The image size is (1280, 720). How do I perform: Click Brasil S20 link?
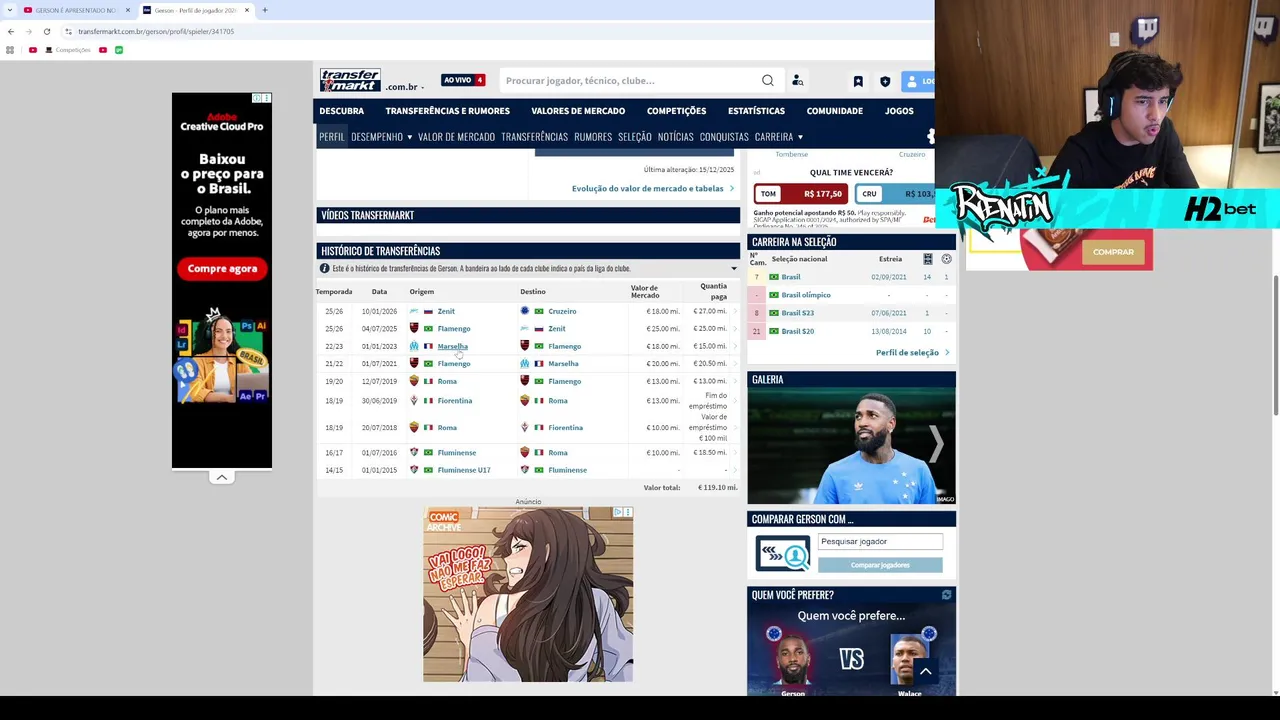tap(798, 331)
